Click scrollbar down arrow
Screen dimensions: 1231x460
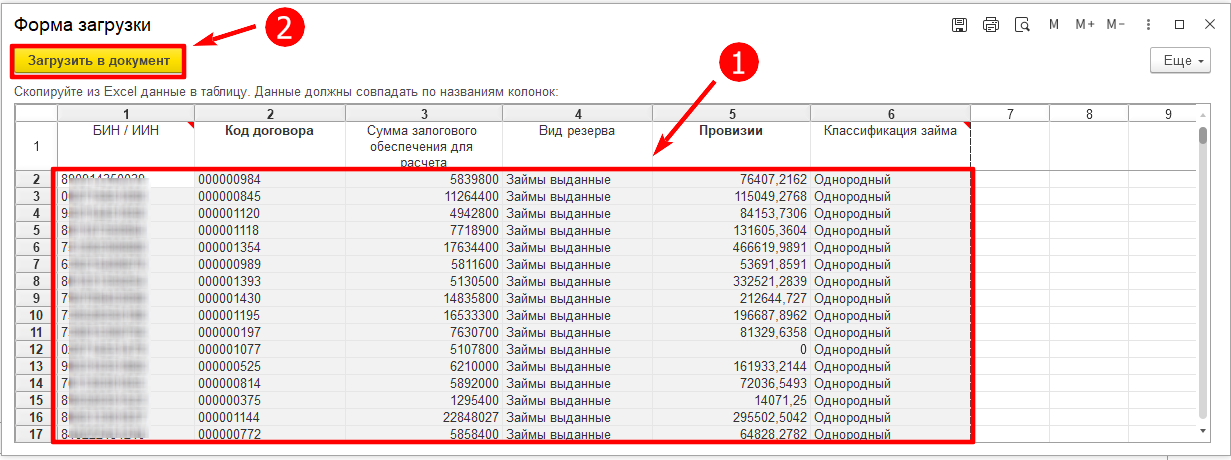[1203, 431]
